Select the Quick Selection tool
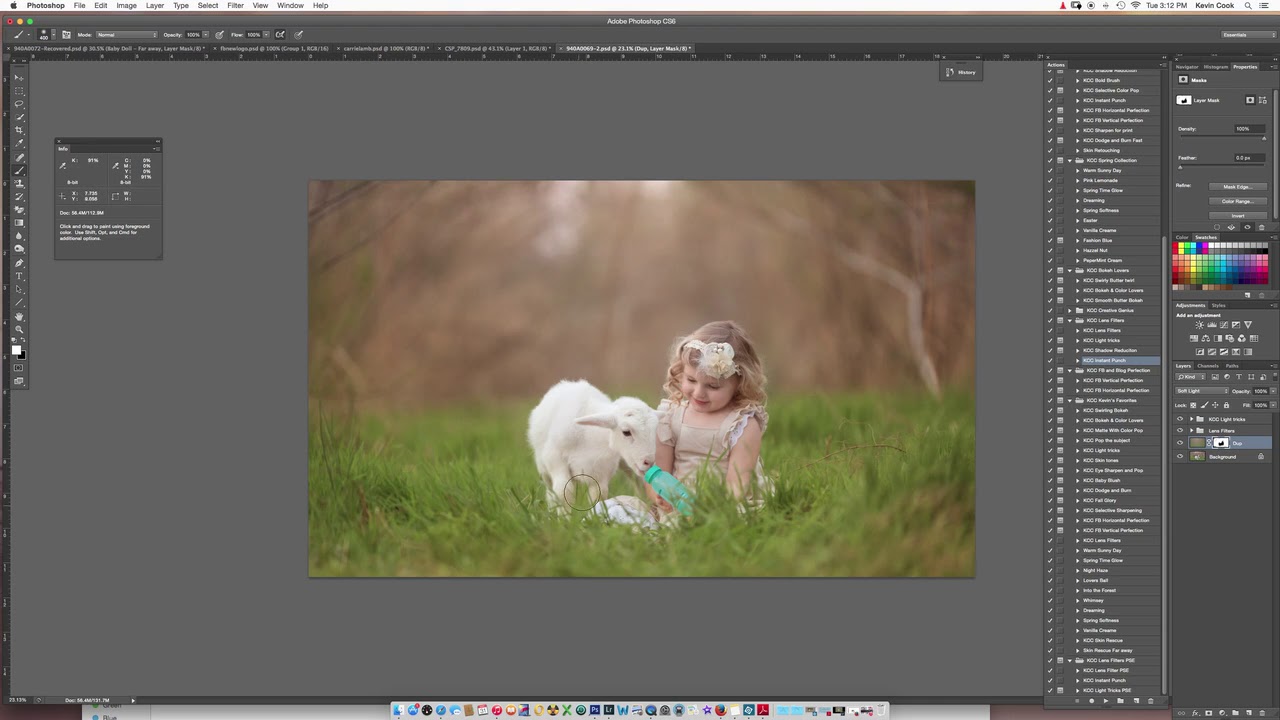The image size is (1280, 720). click(18, 117)
